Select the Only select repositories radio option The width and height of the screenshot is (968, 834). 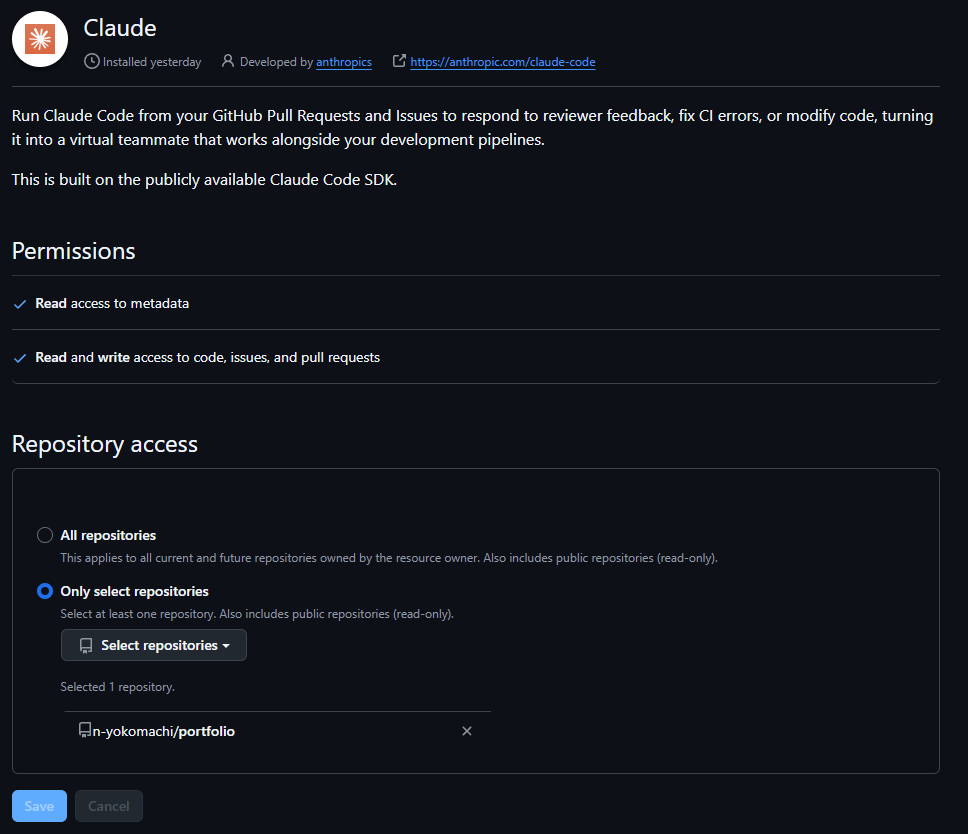click(44, 591)
